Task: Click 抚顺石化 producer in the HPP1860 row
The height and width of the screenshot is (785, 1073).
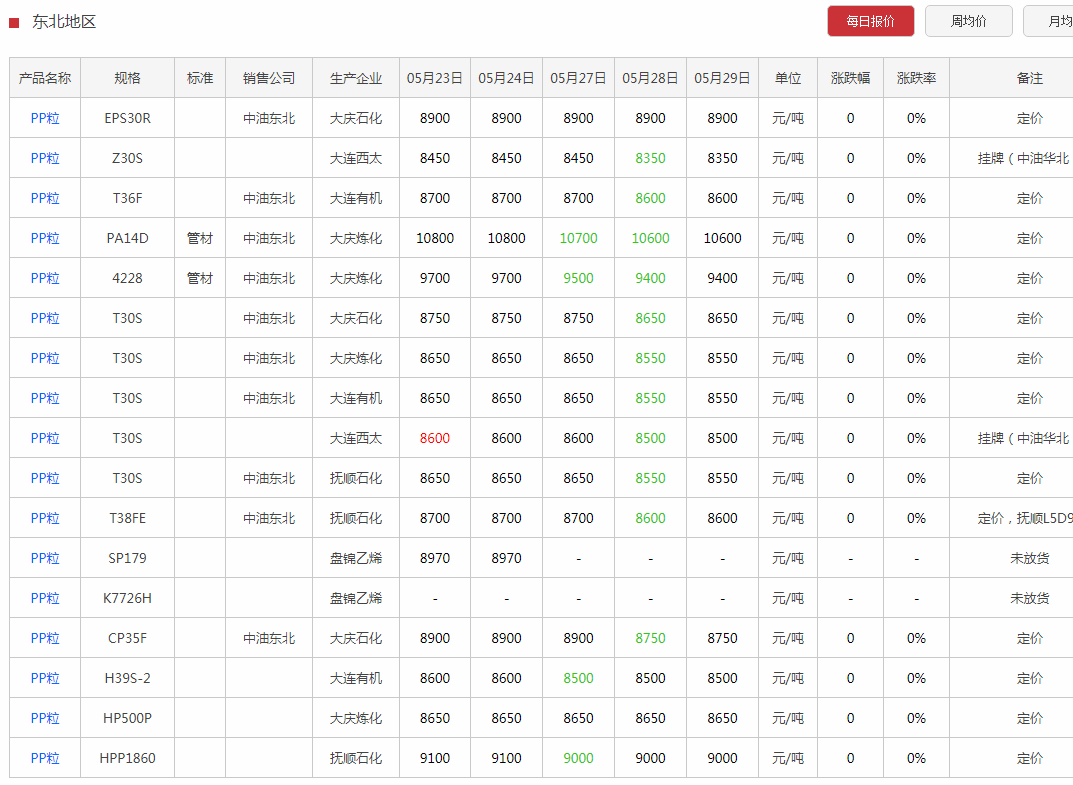Action: point(356,758)
